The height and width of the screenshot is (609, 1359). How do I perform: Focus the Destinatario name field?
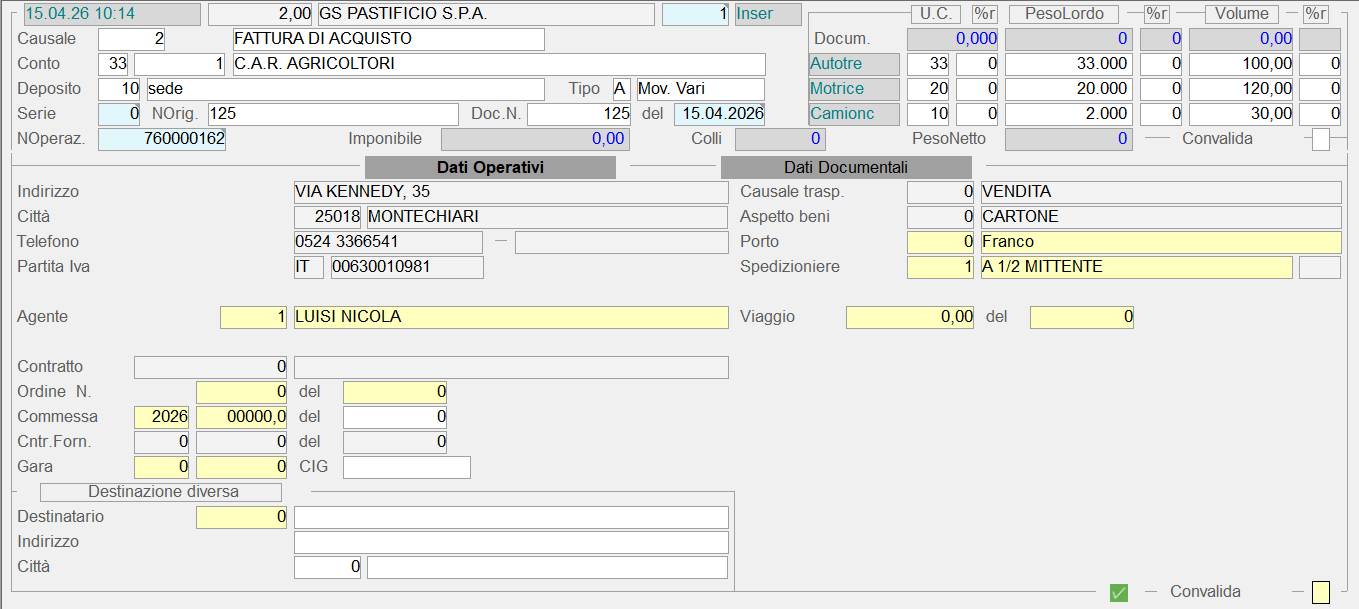pos(510,517)
